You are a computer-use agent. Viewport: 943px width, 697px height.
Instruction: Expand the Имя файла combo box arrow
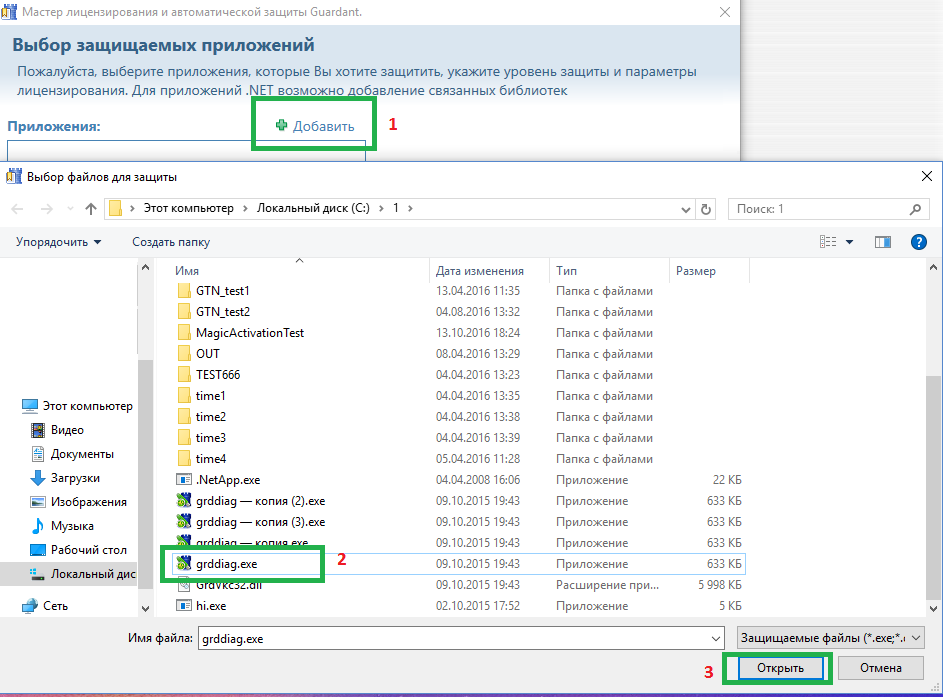coord(714,637)
